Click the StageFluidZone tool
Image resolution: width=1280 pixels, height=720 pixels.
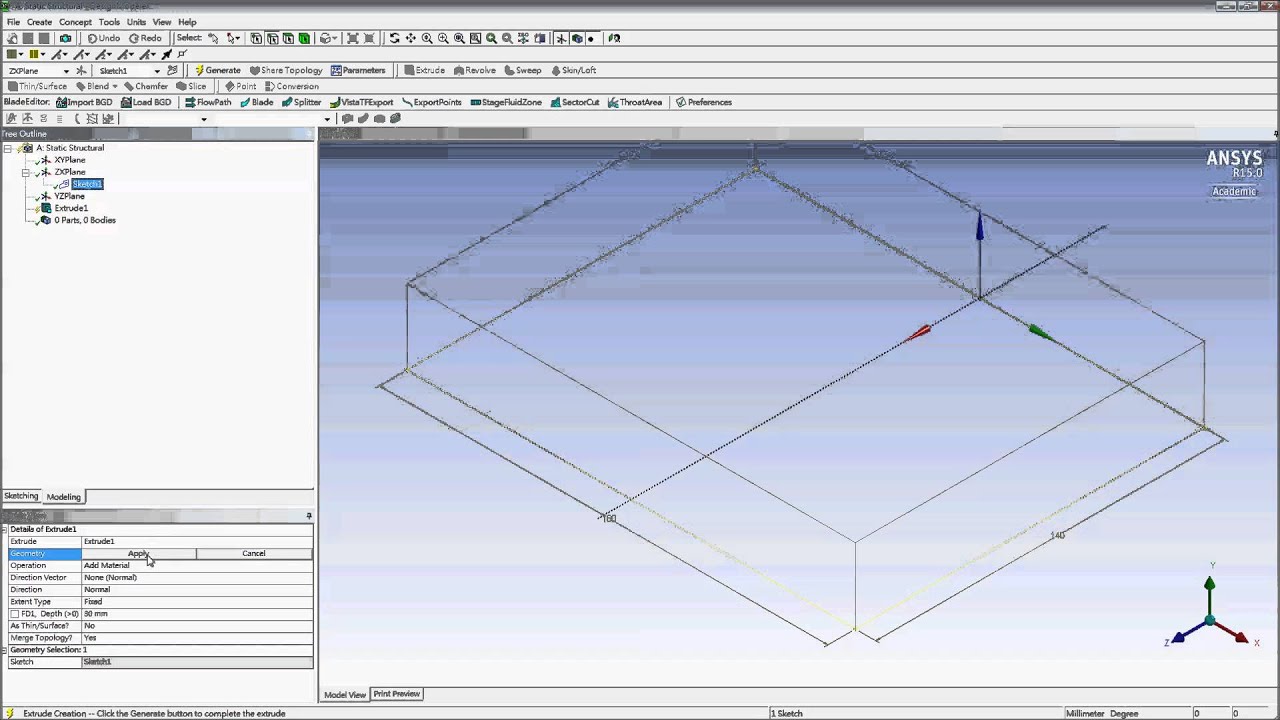click(506, 102)
